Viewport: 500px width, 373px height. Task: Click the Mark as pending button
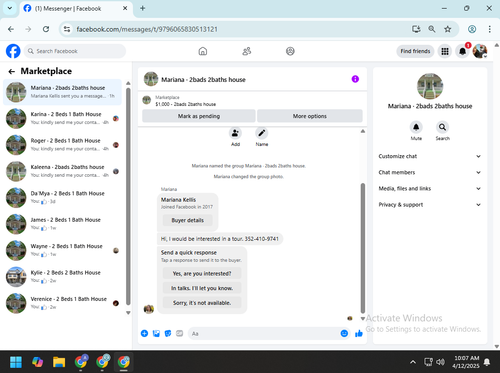(199, 116)
